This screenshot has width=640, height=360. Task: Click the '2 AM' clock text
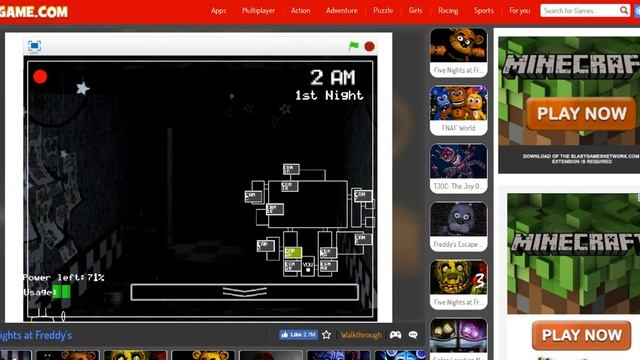(x=333, y=77)
